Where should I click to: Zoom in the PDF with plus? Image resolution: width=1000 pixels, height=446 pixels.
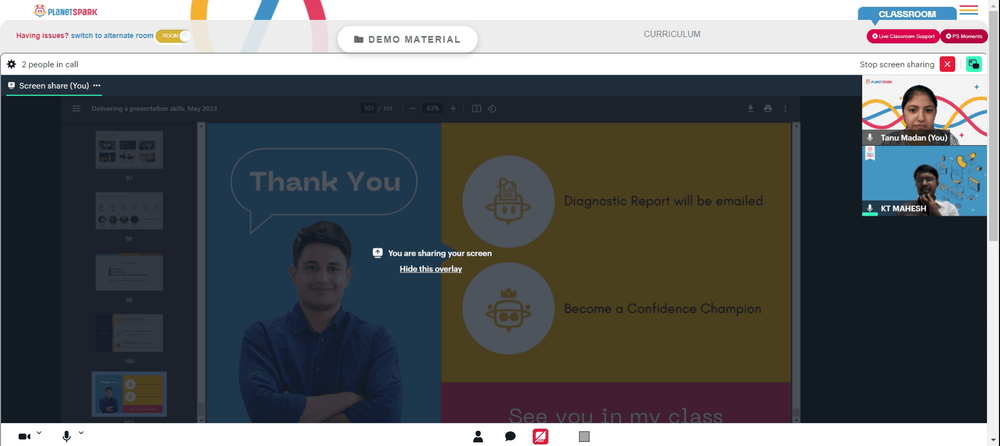click(453, 108)
